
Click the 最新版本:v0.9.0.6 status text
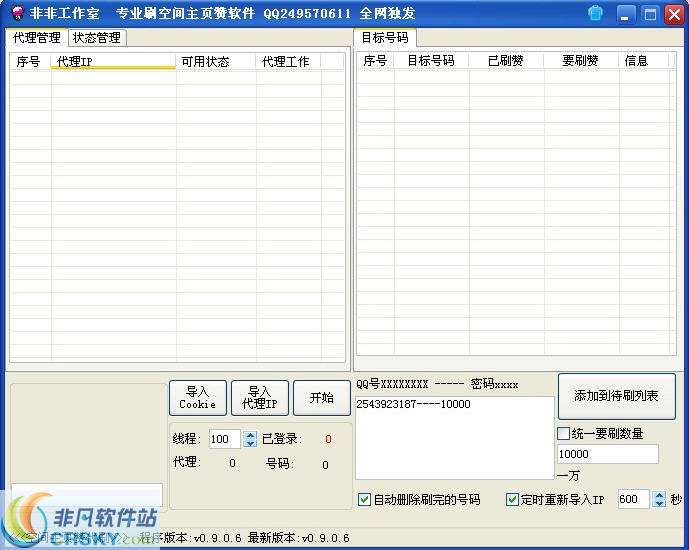(299, 538)
